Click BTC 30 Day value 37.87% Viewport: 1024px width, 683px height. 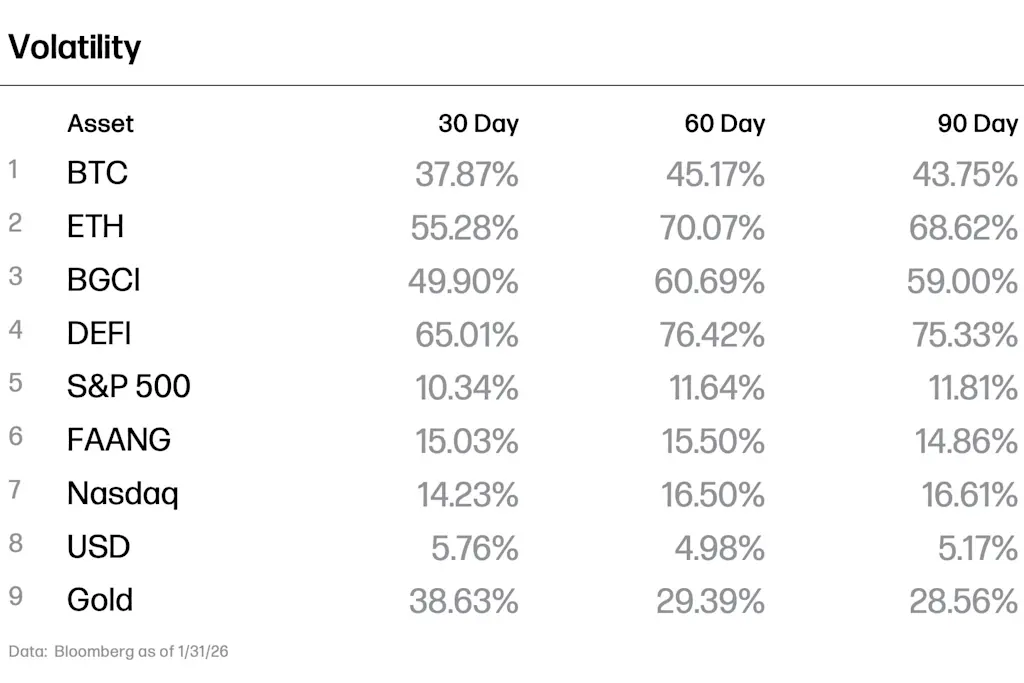pos(467,175)
